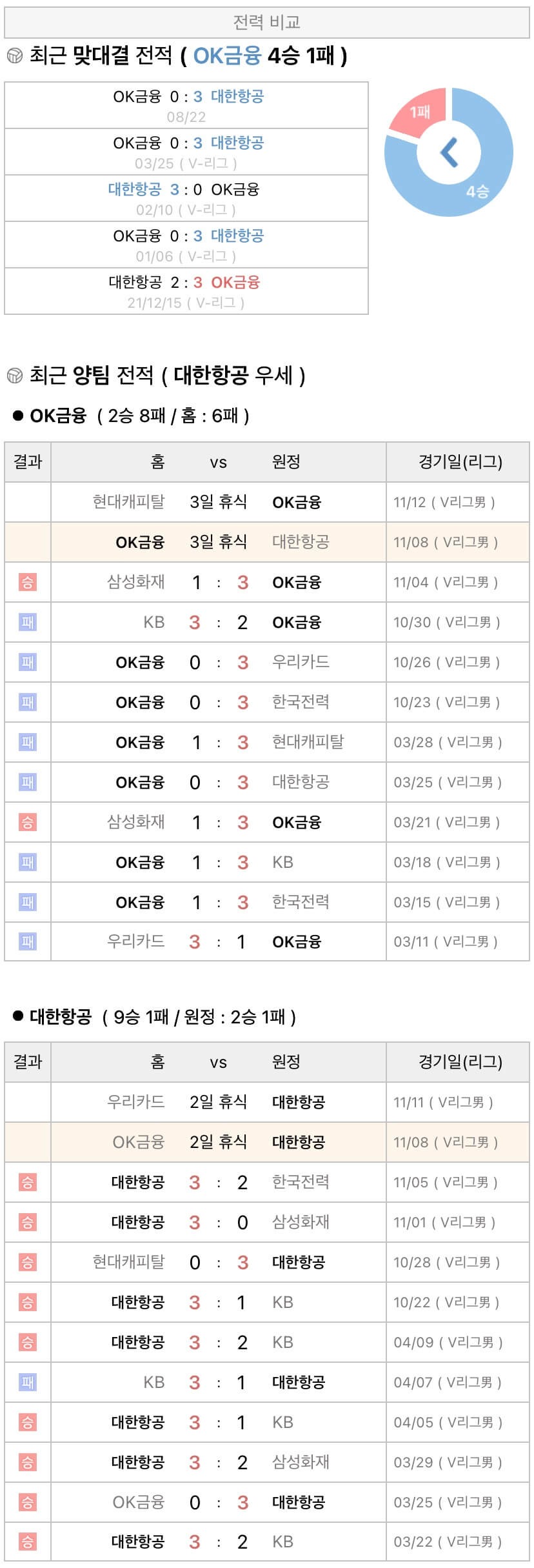Click volleyball icon beside 최근 맞대결 전적 heading

[x=14, y=56]
